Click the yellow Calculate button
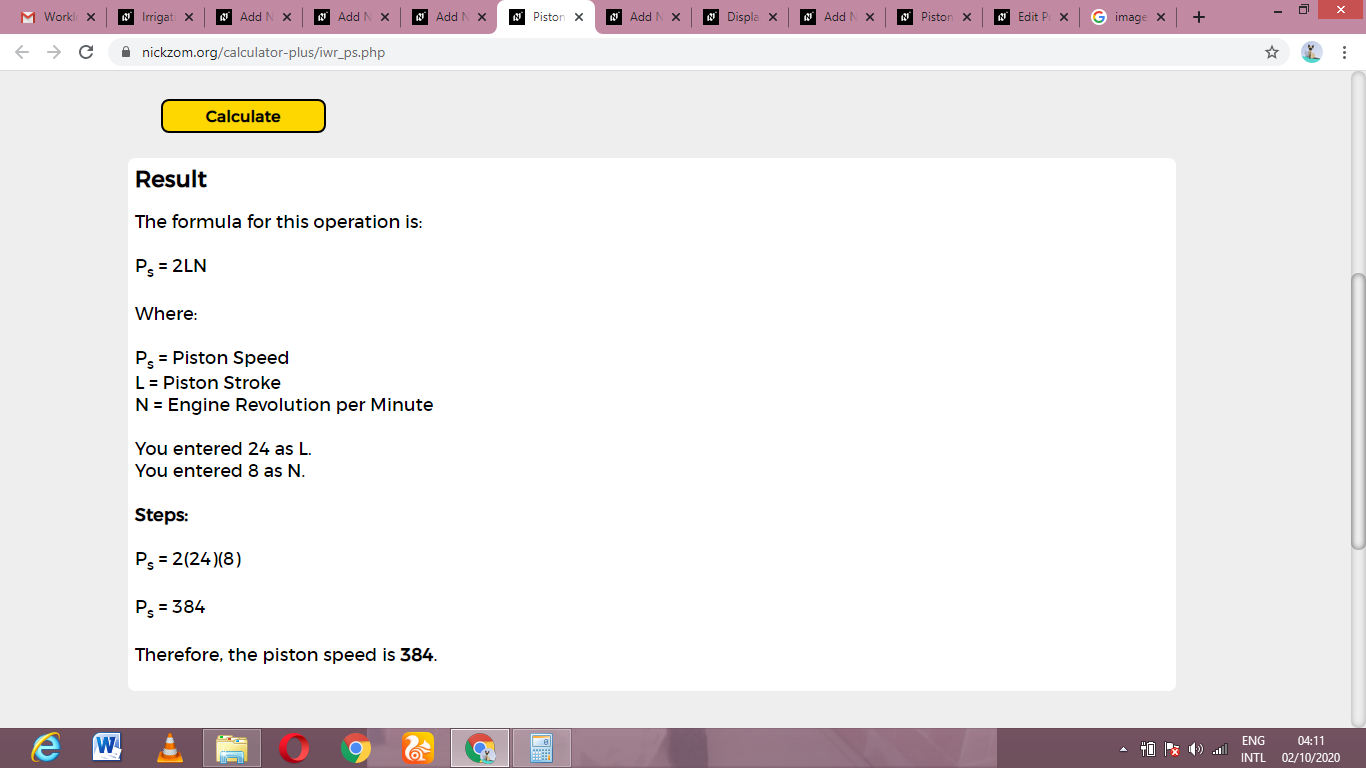Image resolution: width=1366 pixels, height=768 pixels. pyautogui.click(x=243, y=116)
